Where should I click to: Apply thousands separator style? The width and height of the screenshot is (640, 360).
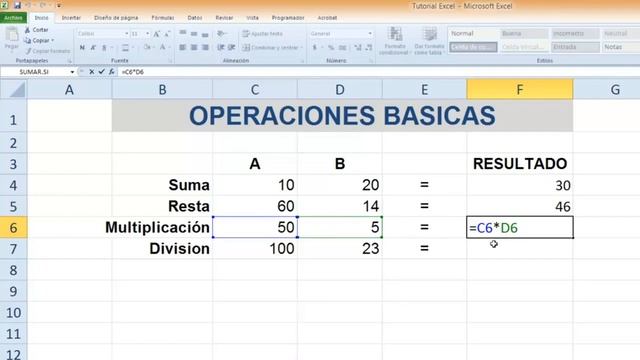tap(342, 48)
